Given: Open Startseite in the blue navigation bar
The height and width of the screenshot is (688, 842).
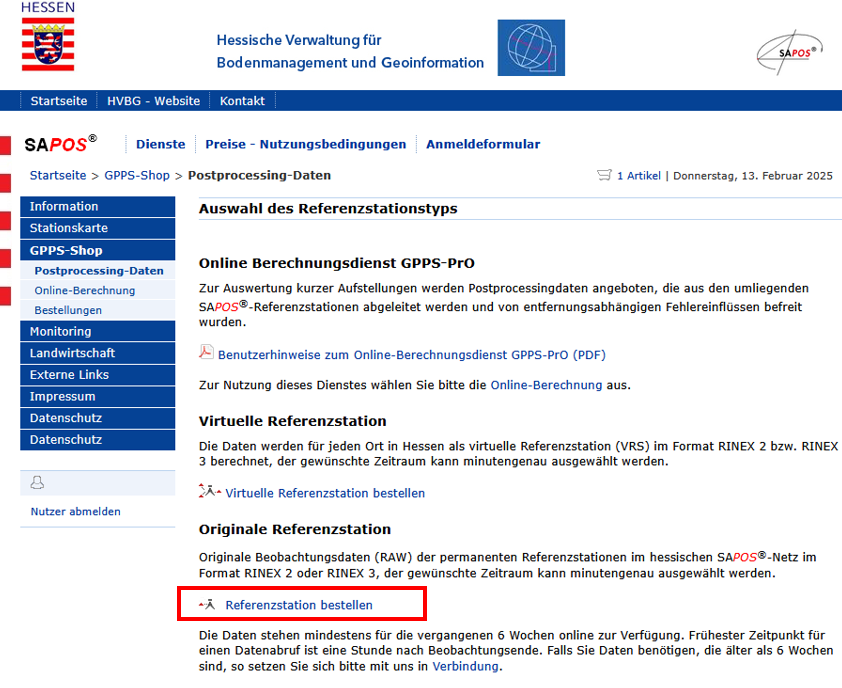Looking at the screenshot, I should coord(59,101).
